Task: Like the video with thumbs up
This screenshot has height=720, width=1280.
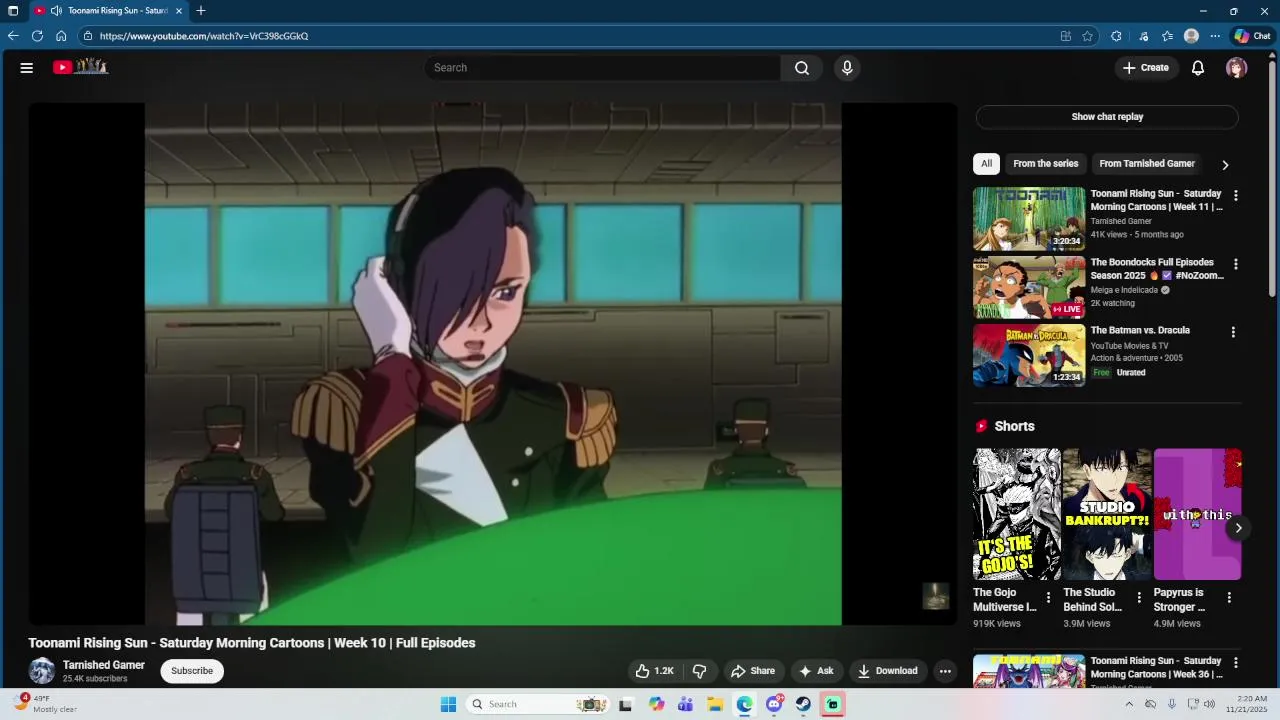Action: tap(654, 671)
